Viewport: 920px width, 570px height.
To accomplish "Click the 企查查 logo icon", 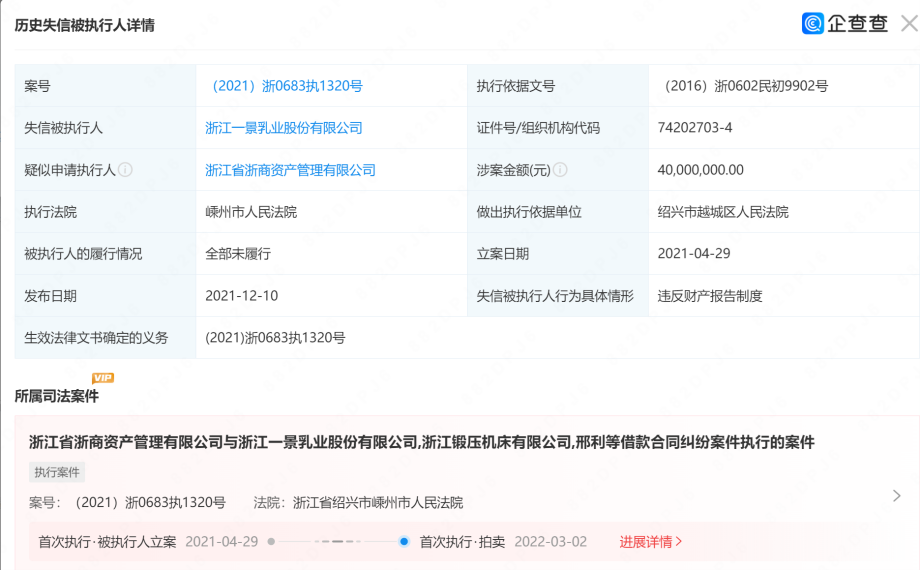I will (x=813, y=23).
